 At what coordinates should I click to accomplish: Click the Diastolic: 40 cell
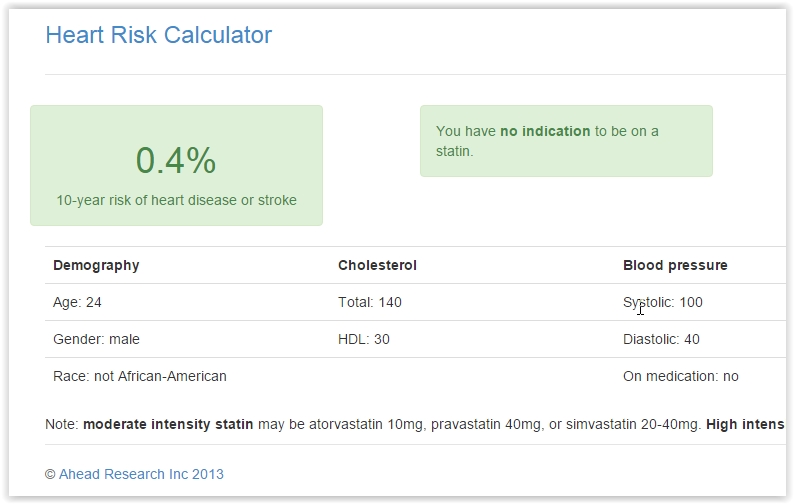coord(661,339)
